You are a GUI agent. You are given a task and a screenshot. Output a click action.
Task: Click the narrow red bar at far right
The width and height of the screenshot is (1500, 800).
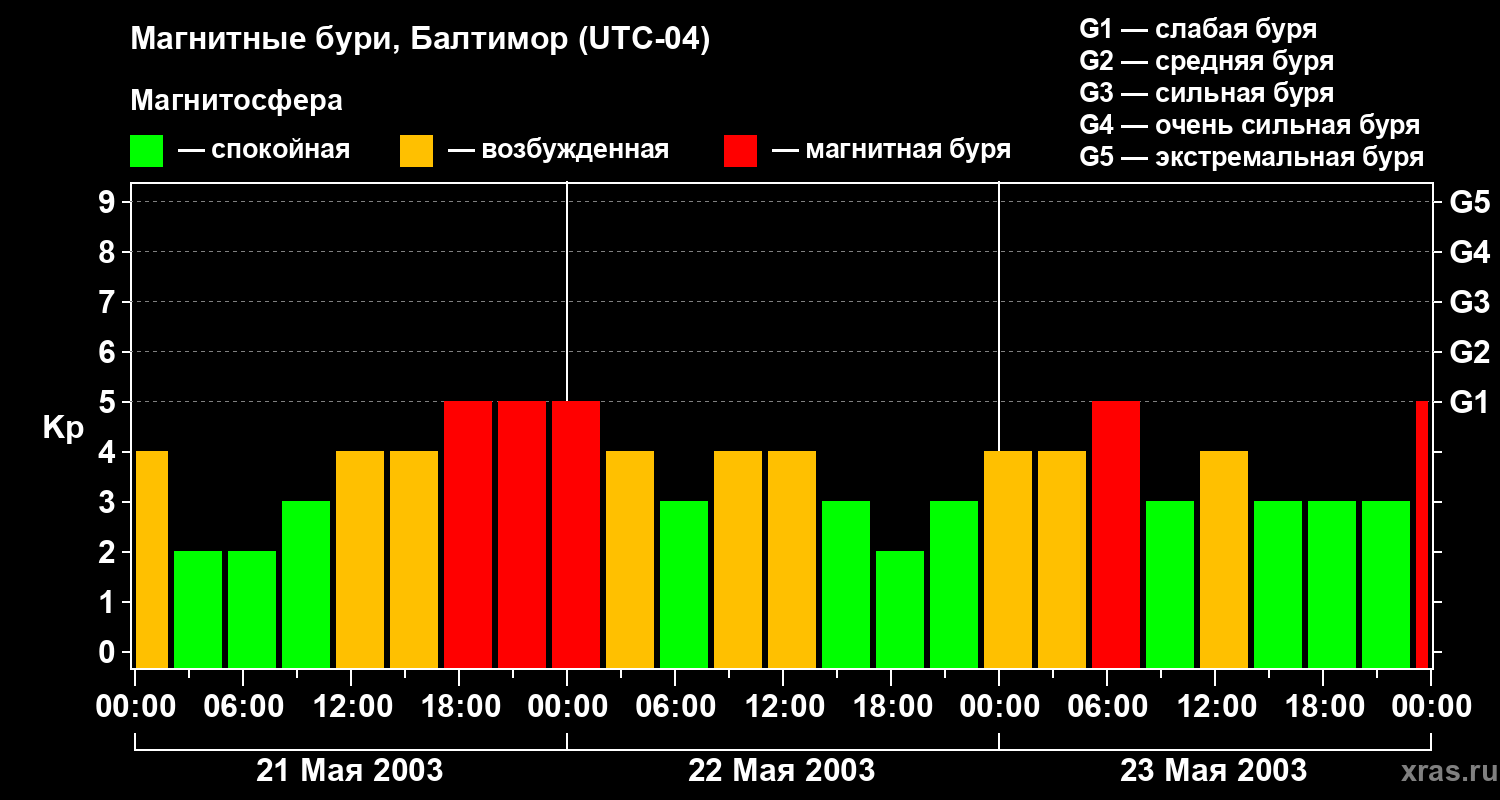1422,535
